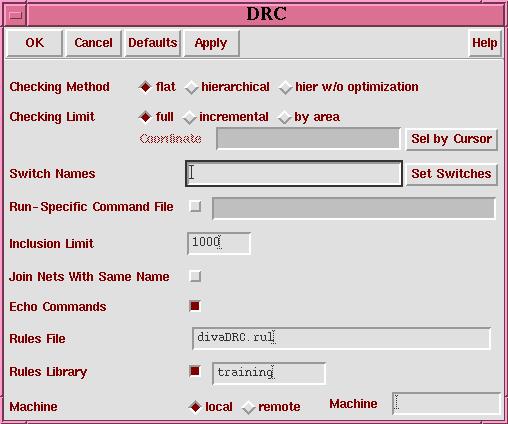This screenshot has width=508, height=424.
Task: Click the Cancel button
Action: [x=93, y=43]
